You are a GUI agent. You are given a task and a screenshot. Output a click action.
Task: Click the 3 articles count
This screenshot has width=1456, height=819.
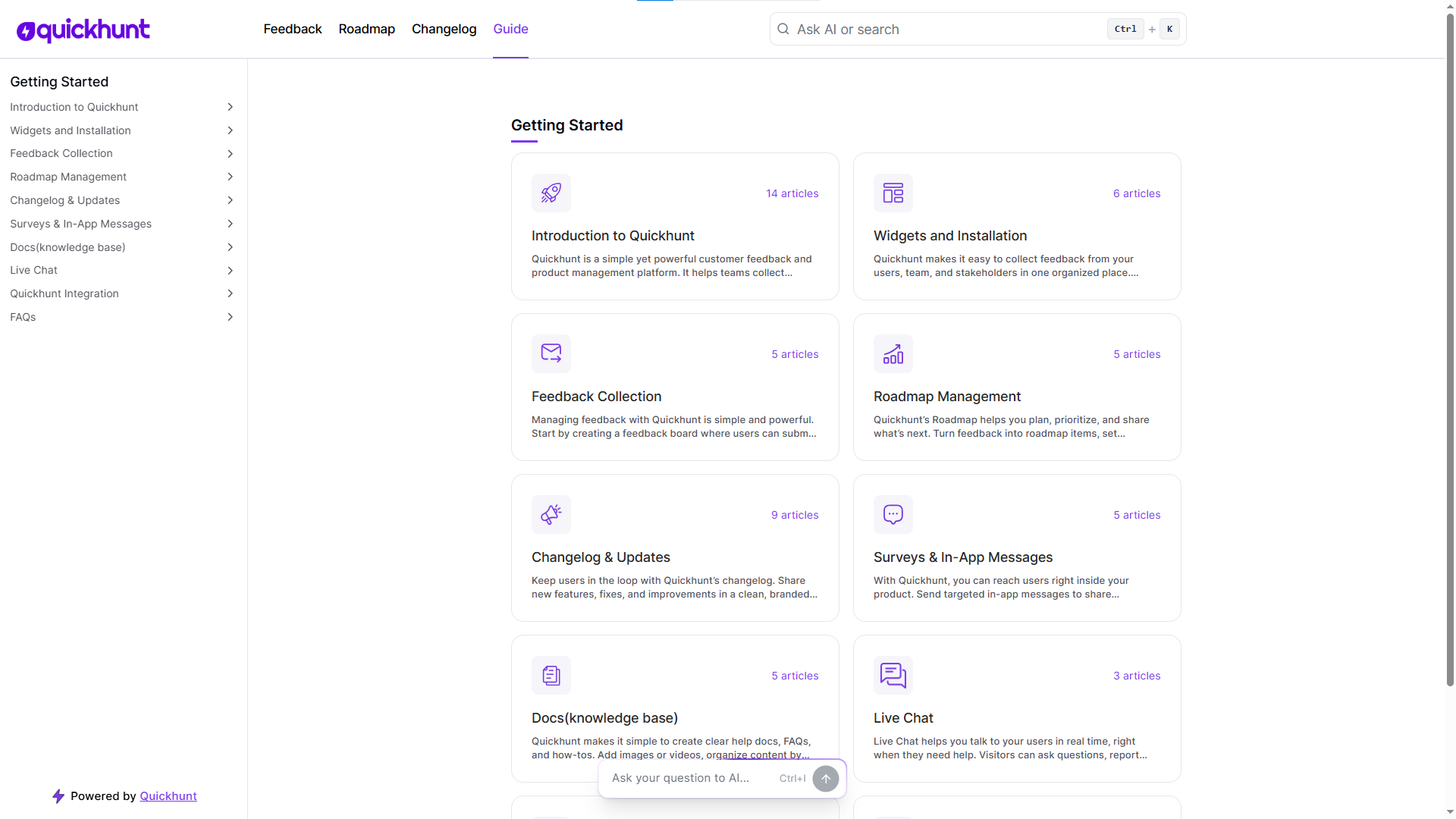coord(1137,676)
